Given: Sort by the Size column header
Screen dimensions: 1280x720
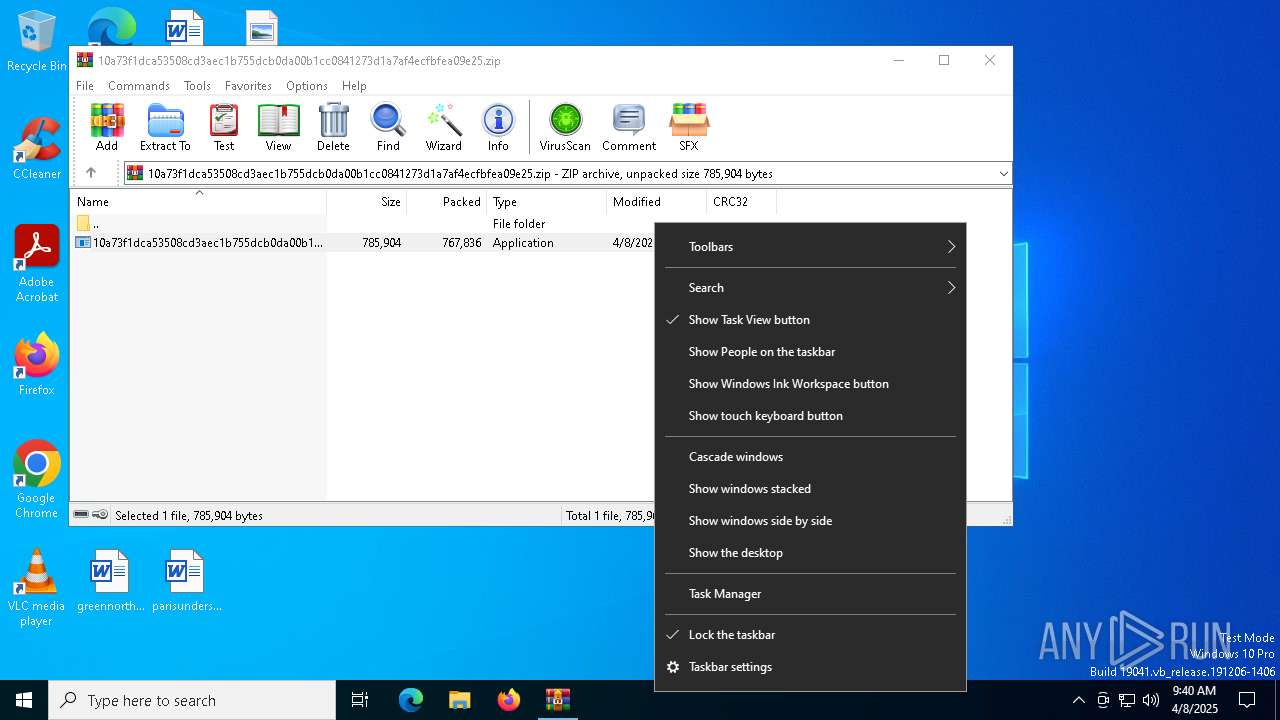Looking at the screenshot, I should [367, 202].
